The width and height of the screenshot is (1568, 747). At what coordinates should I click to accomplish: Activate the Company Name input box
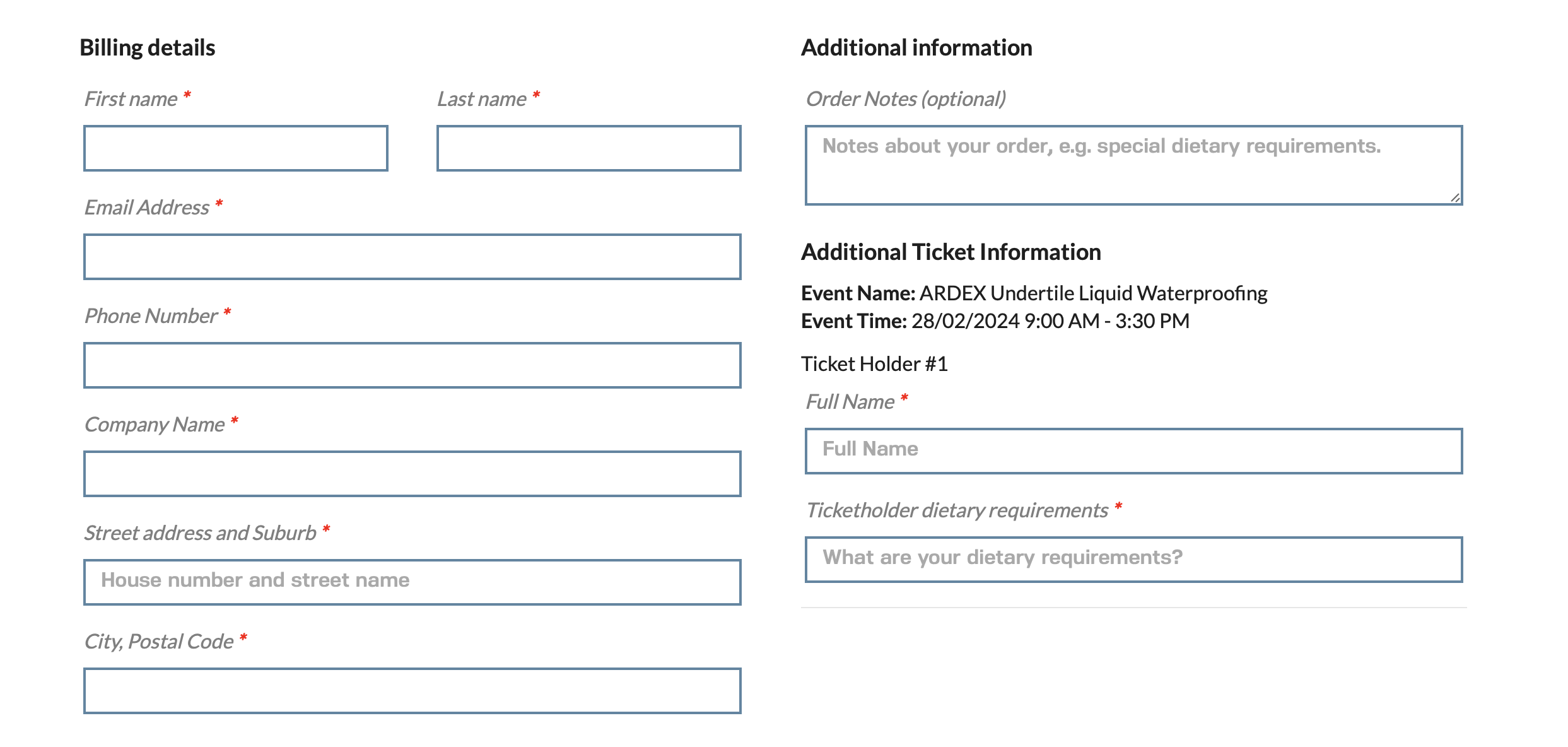(x=412, y=474)
